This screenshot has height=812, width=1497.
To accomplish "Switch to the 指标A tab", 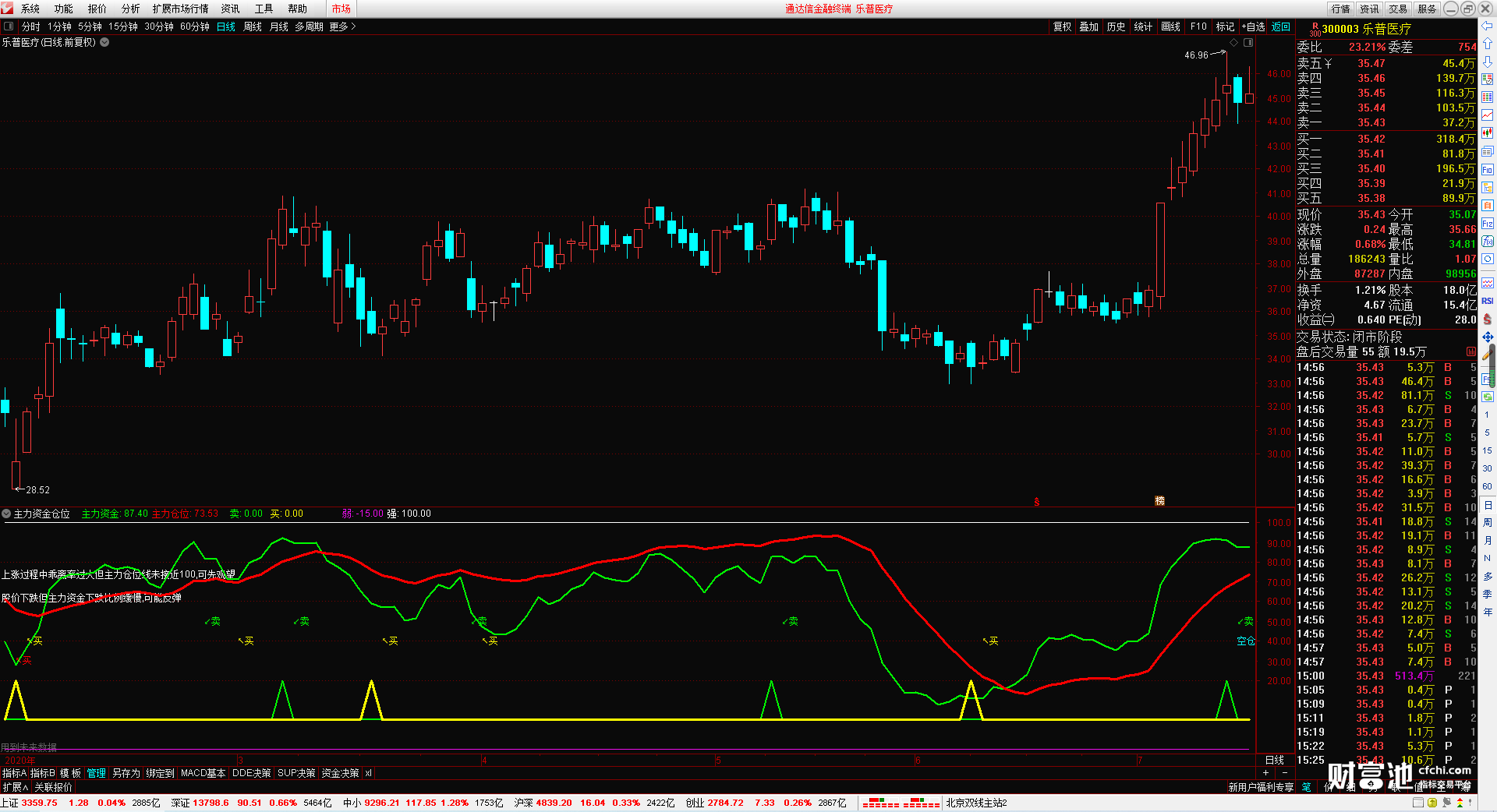I will 14,773.
